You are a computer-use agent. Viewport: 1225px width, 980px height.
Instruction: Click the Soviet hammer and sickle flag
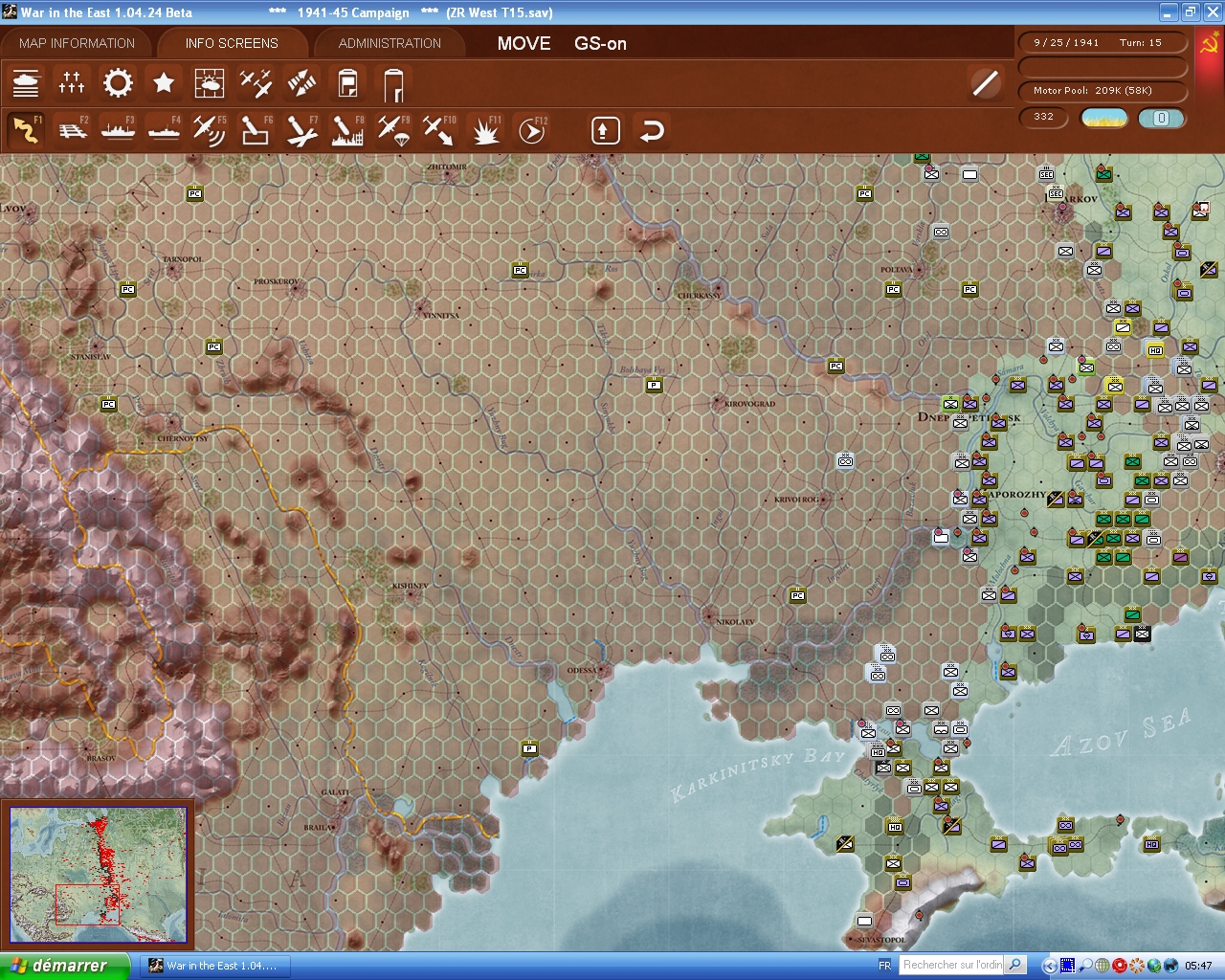[x=1209, y=43]
